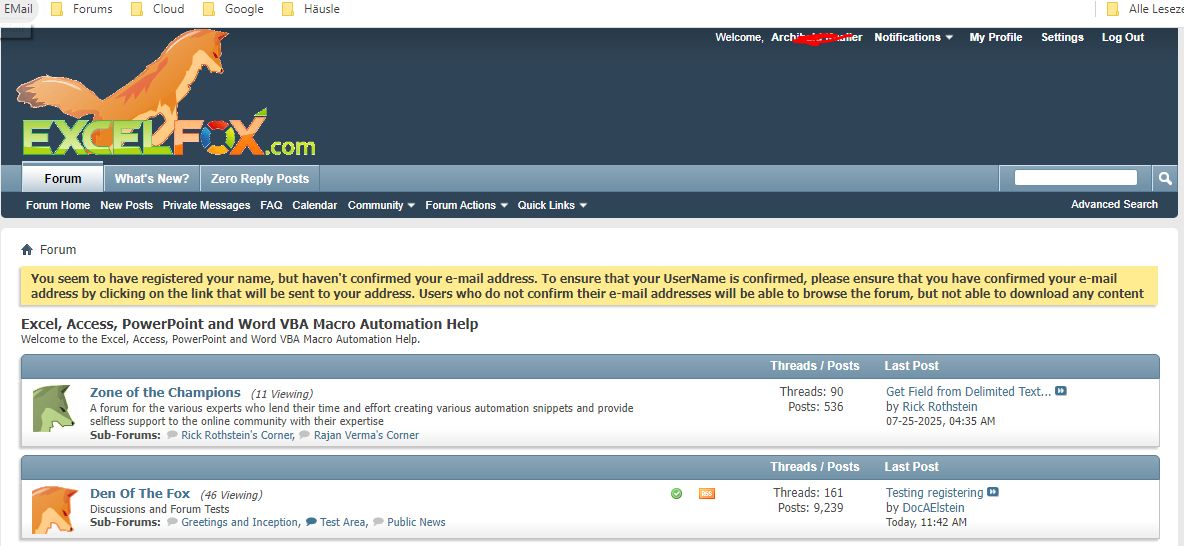Open Advanced Search
Viewport: 1184px width, 546px height.
1114,204
